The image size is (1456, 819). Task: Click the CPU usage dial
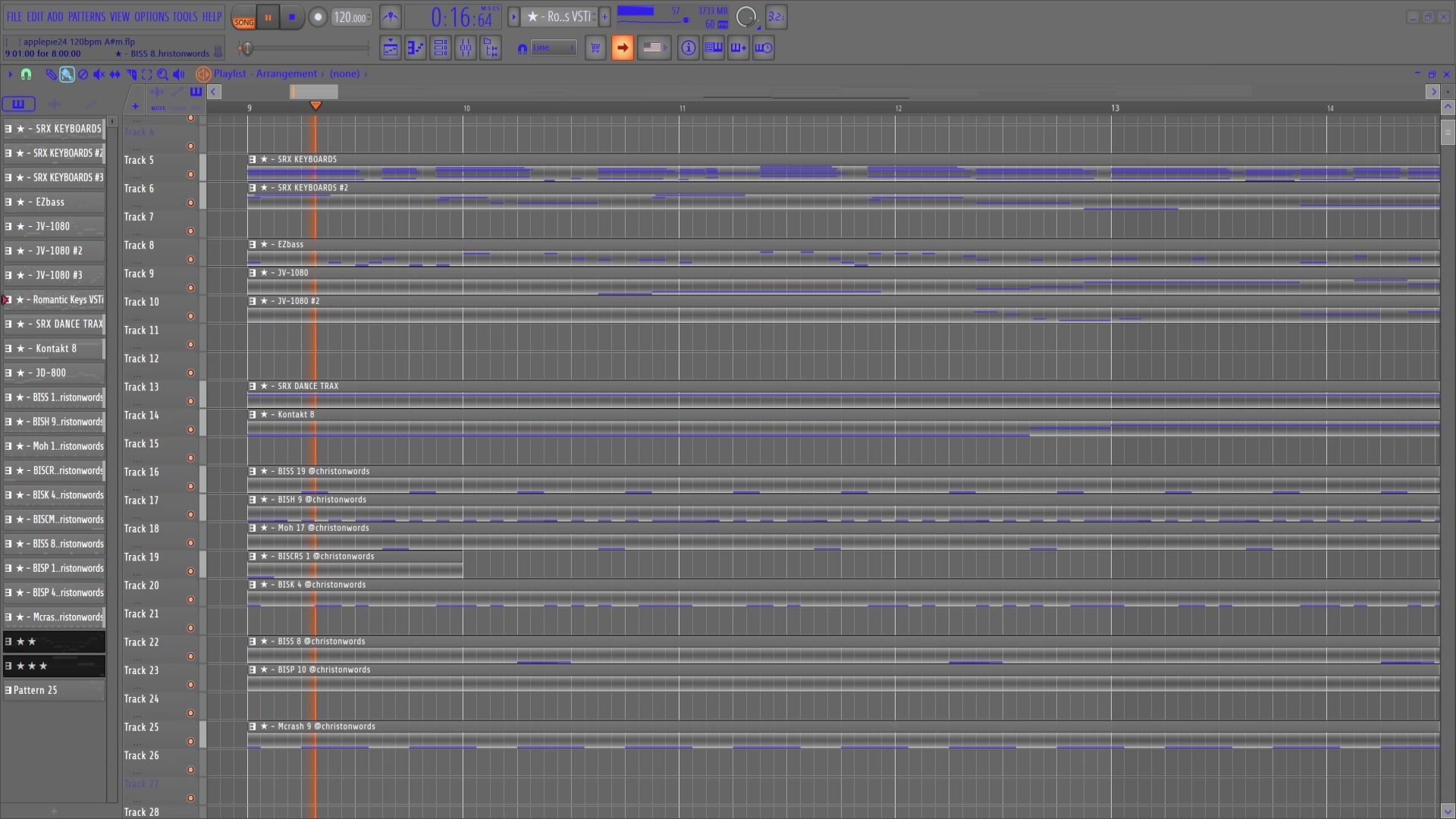[x=746, y=17]
